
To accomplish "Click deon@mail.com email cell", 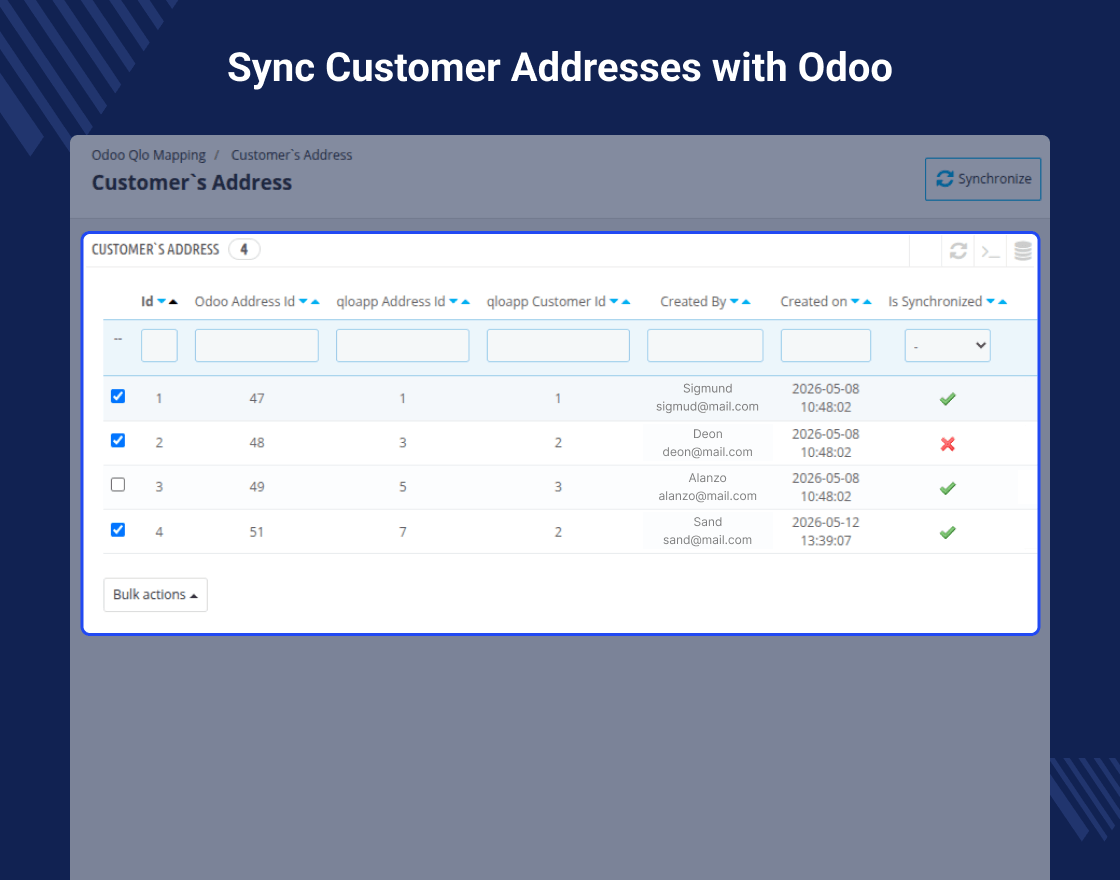I will coord(707,452).
